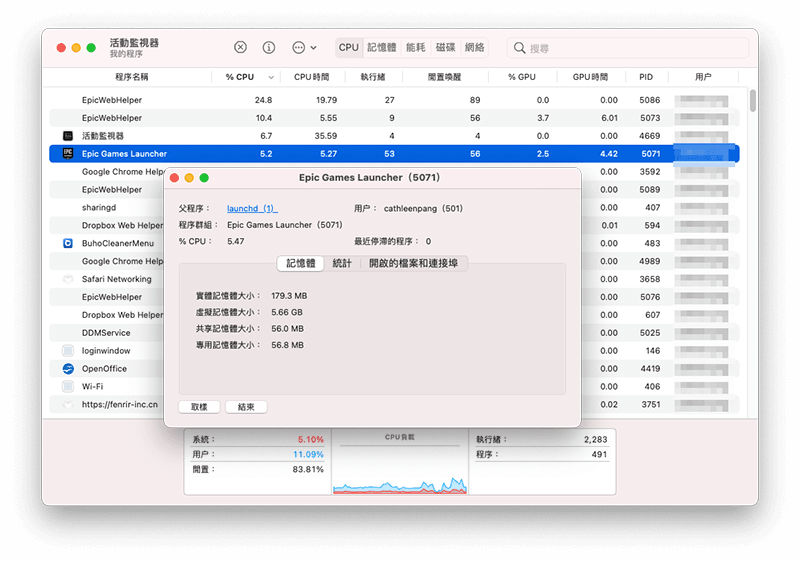This screenshot has height=561, width=800.
Task: Click the loginwindow icon
Action: (68, 350)
